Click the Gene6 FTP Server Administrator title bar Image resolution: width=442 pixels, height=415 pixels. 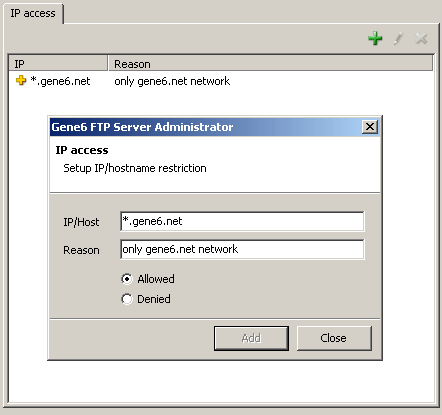tap(206, 127)
